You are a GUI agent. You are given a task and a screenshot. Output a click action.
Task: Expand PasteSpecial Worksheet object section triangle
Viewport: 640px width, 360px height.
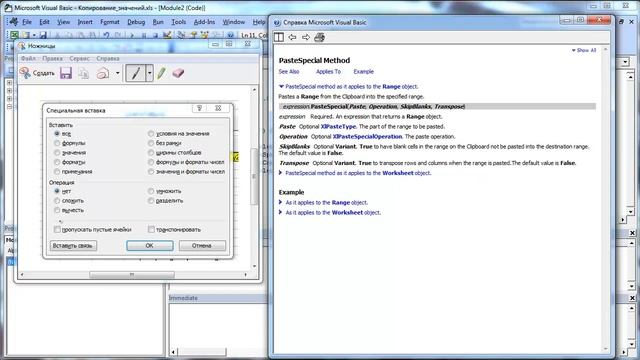(x=280, y=173)
